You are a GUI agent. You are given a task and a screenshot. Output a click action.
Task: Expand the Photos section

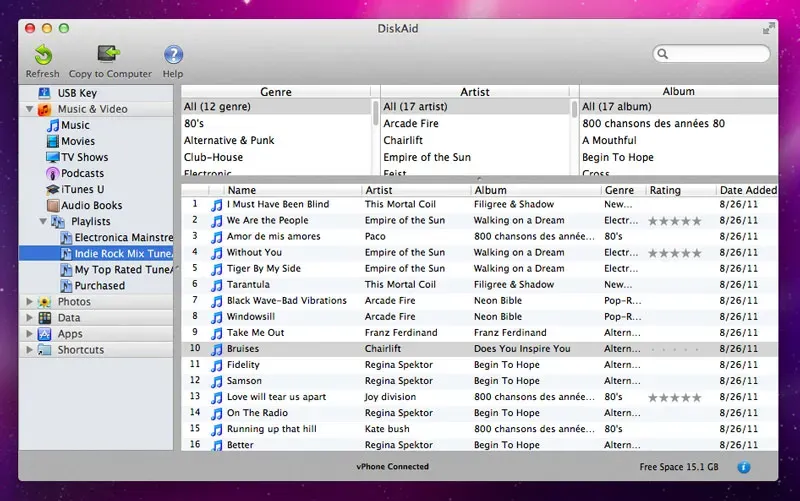[x=27, y=302]
